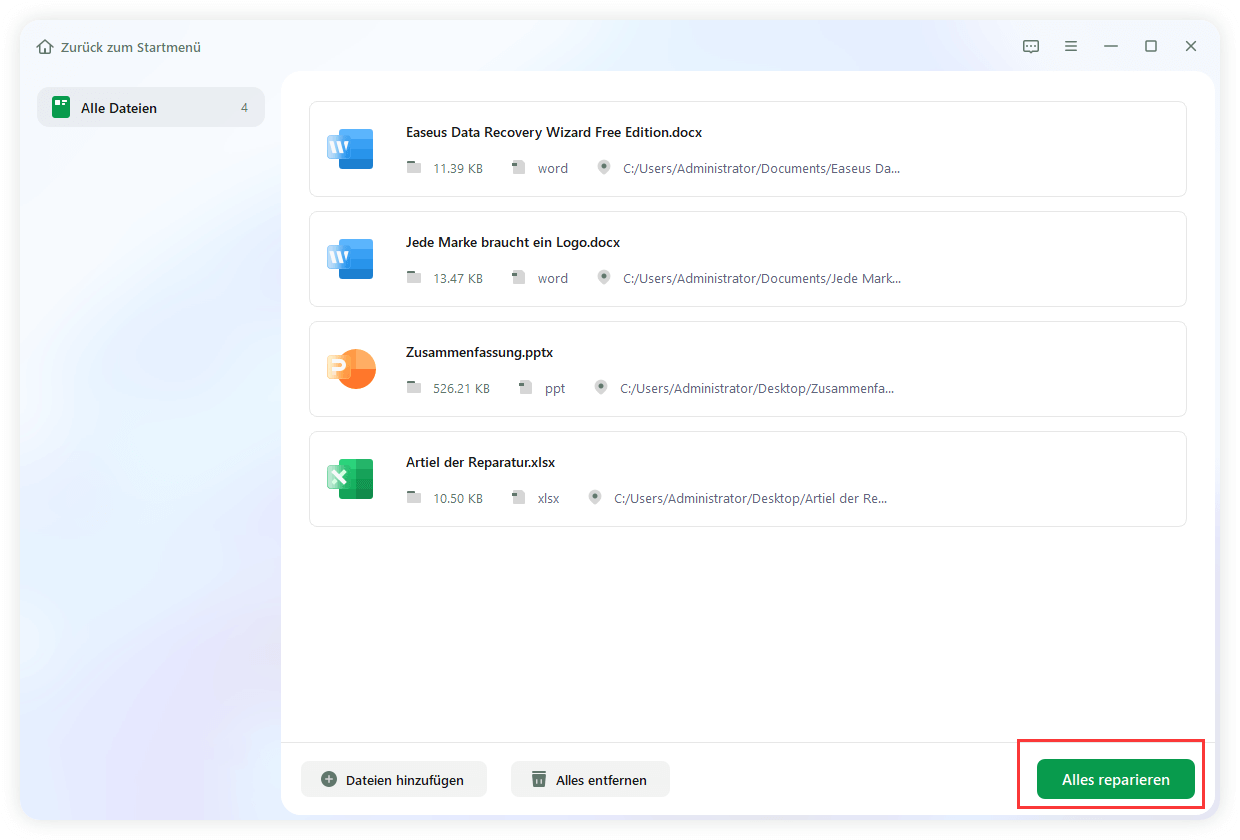Screen dimensions: 1240x840
Task: Select Easeus Data Recovery Wizard Free Edition.docx
Action: (x=554, y=132)
